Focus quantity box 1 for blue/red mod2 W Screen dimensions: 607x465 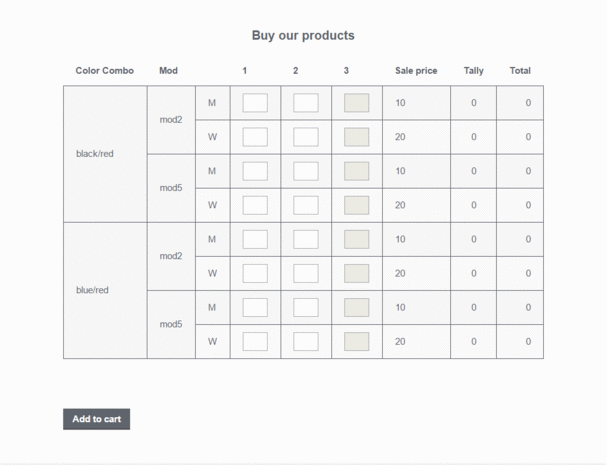255,273
